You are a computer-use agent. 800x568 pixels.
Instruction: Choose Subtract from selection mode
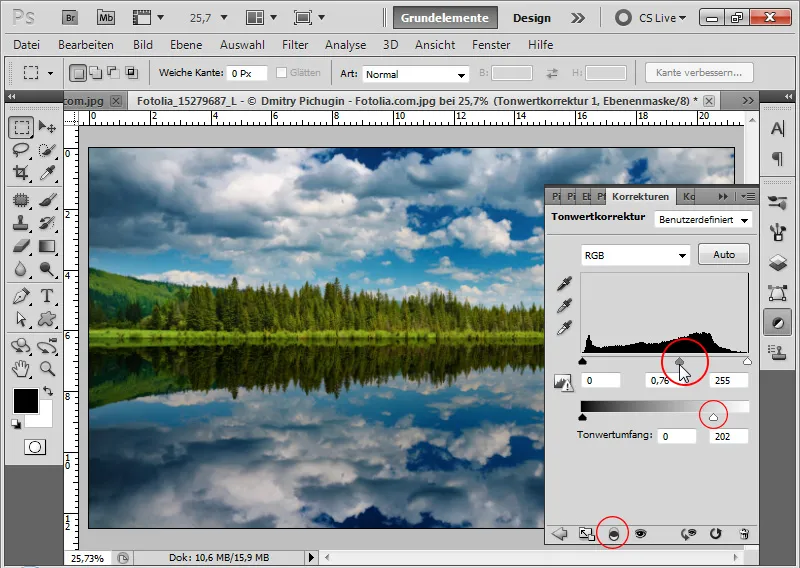[x=113, y=73]
